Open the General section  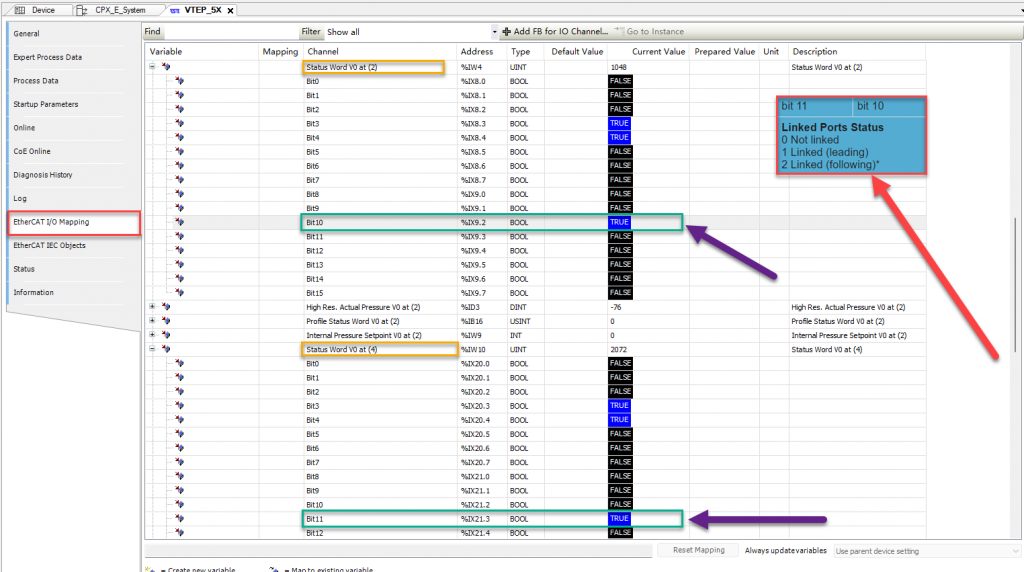[26, 33]
